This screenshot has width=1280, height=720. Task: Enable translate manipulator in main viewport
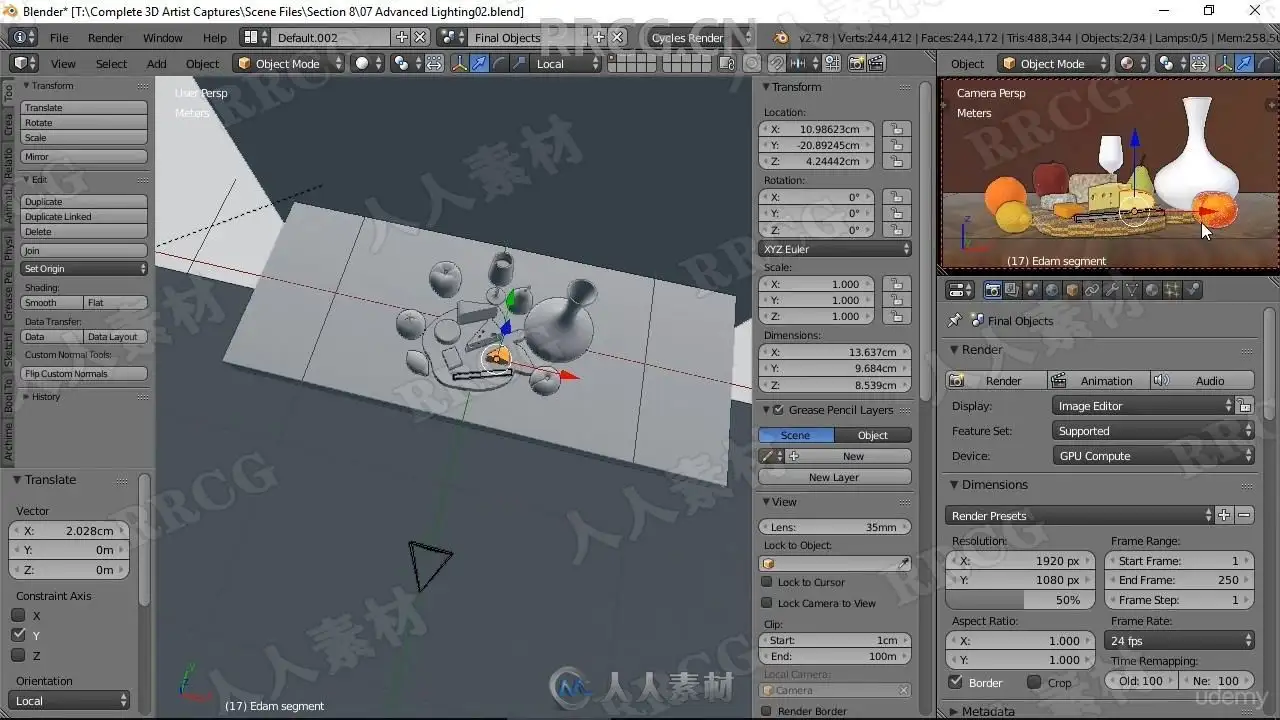(x=479, y=63)
